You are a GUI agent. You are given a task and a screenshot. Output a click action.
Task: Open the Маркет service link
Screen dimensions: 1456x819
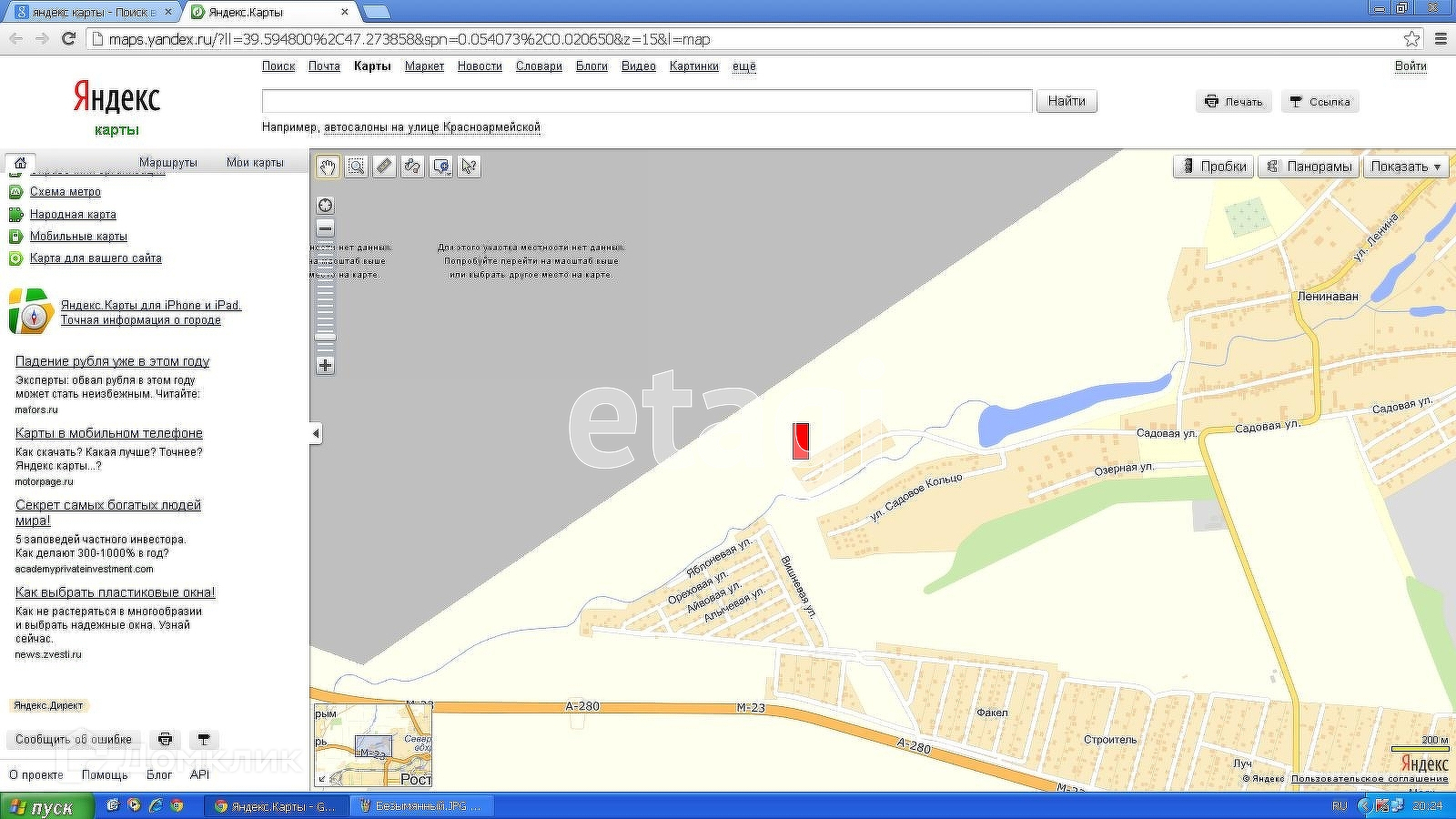(x=424, y=66)
